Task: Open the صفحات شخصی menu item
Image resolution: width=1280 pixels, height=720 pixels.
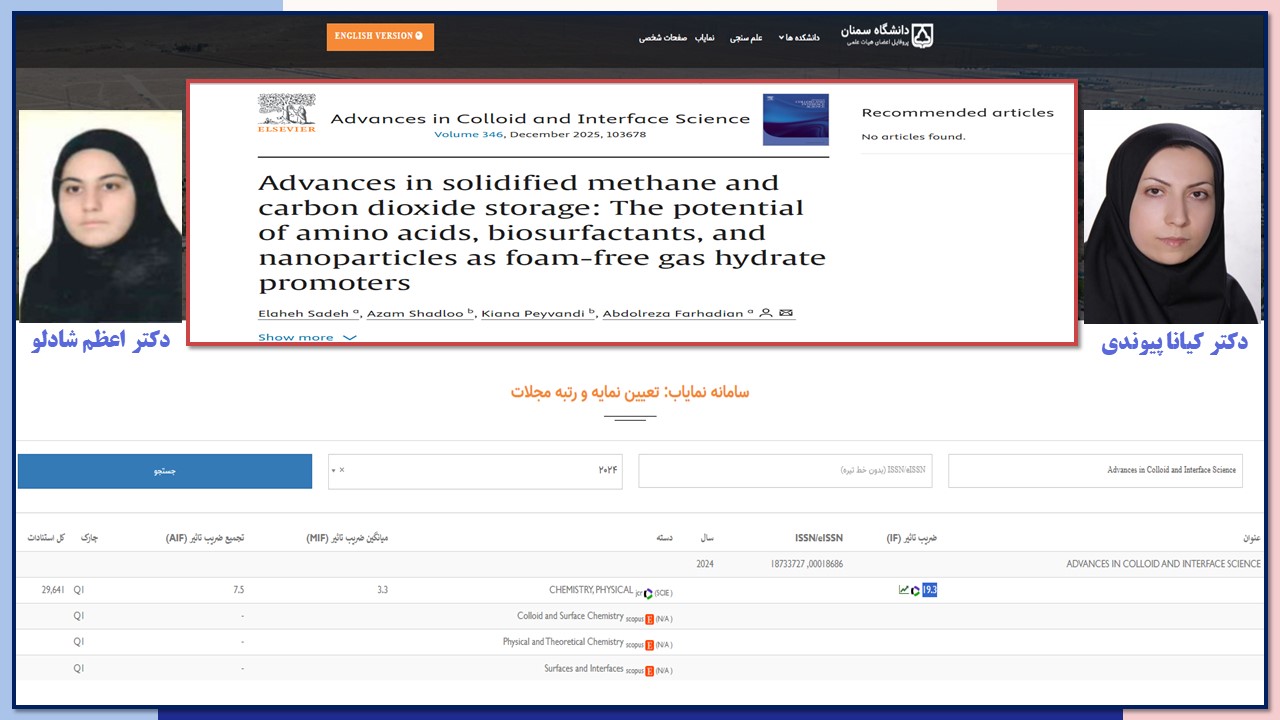Action: (663, 37)
